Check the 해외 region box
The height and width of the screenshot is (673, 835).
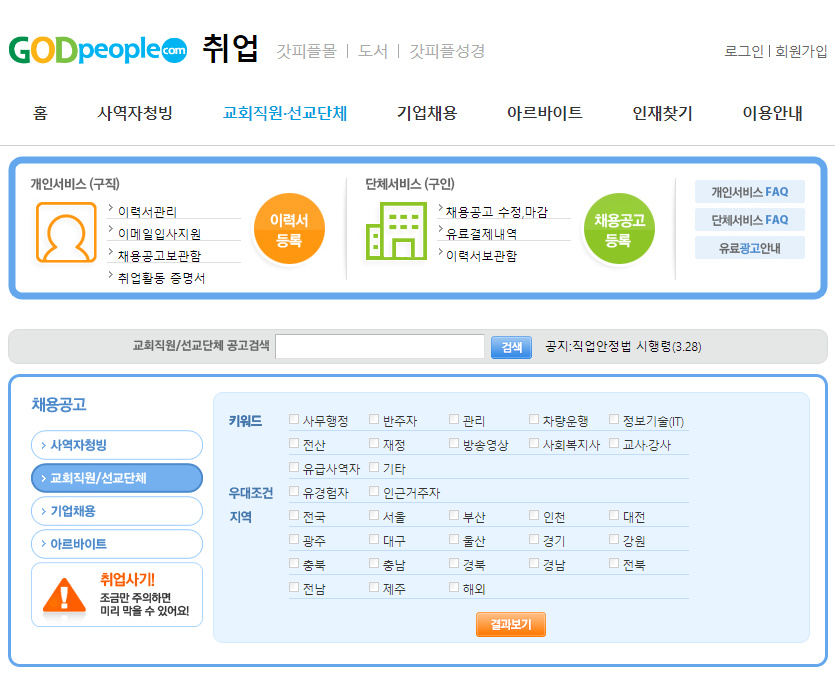(x=454, y=587)
